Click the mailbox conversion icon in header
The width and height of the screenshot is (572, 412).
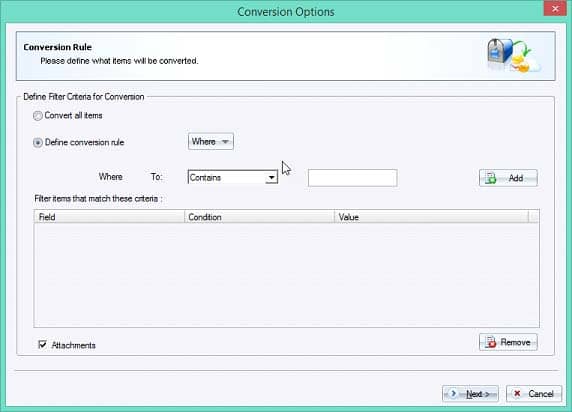point(514,55)
